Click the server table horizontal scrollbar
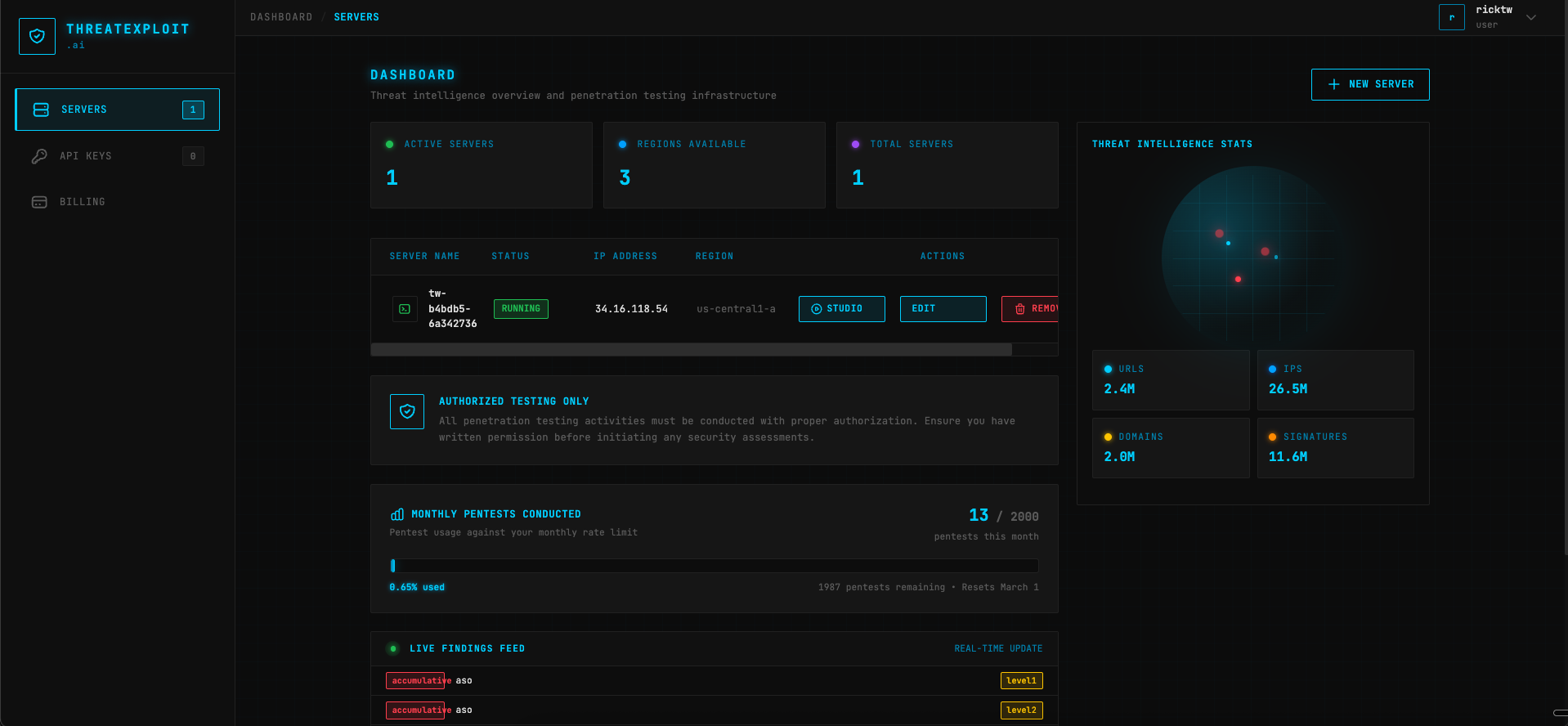 click(691, 350)
